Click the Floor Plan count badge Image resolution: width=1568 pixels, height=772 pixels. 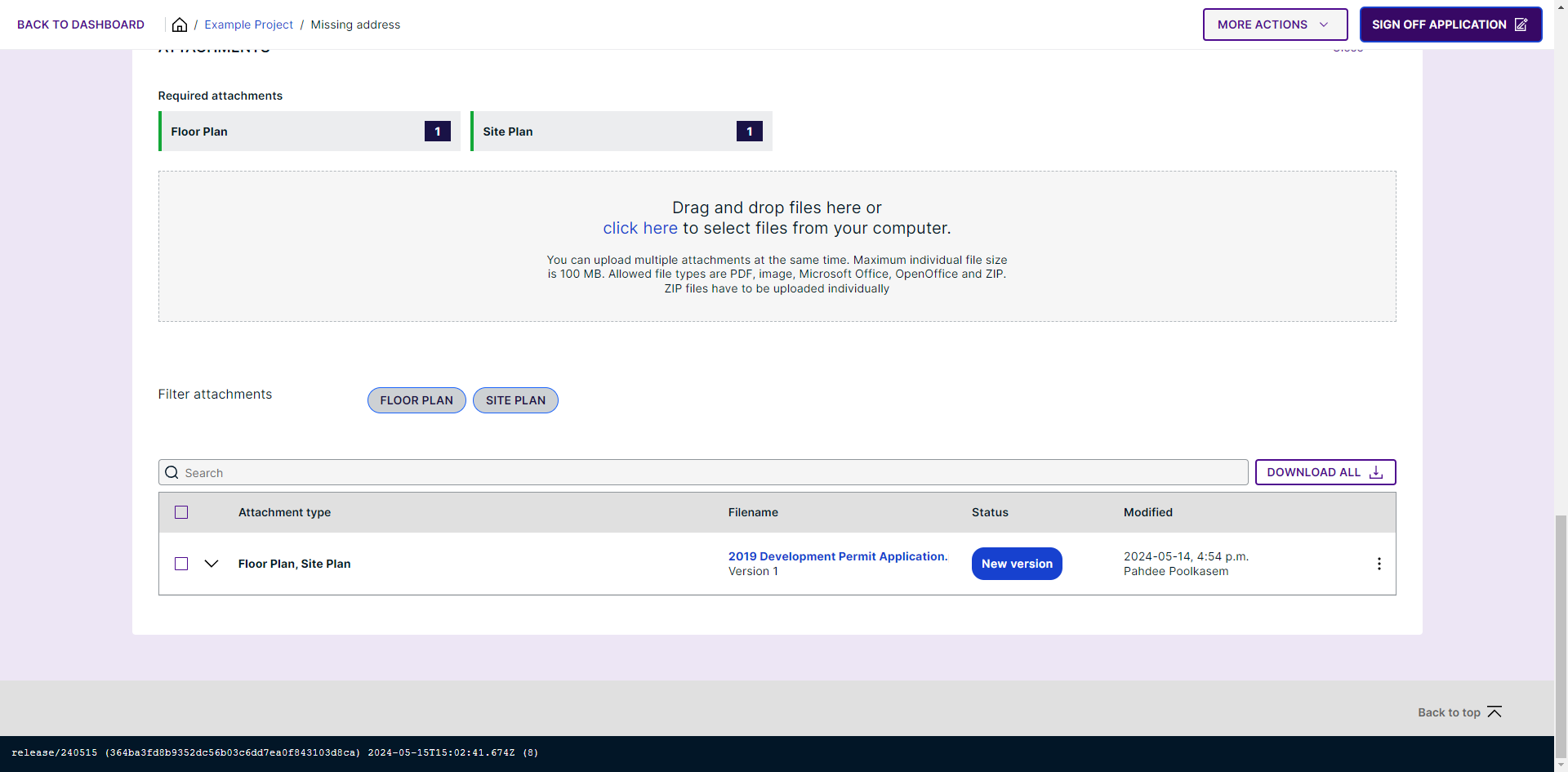coord(438,132)
